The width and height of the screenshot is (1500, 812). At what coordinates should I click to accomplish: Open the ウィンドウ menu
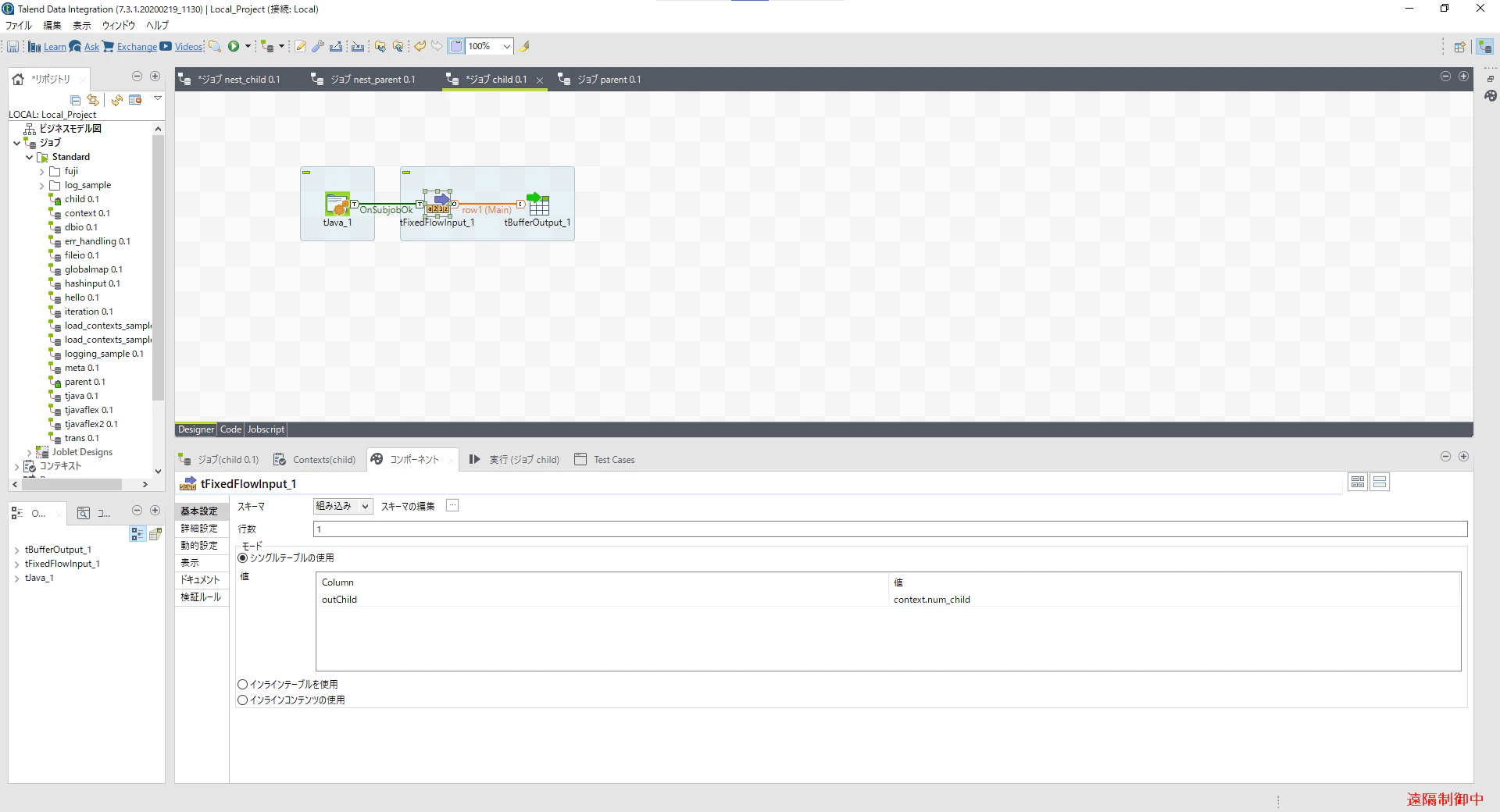[119, 25]
